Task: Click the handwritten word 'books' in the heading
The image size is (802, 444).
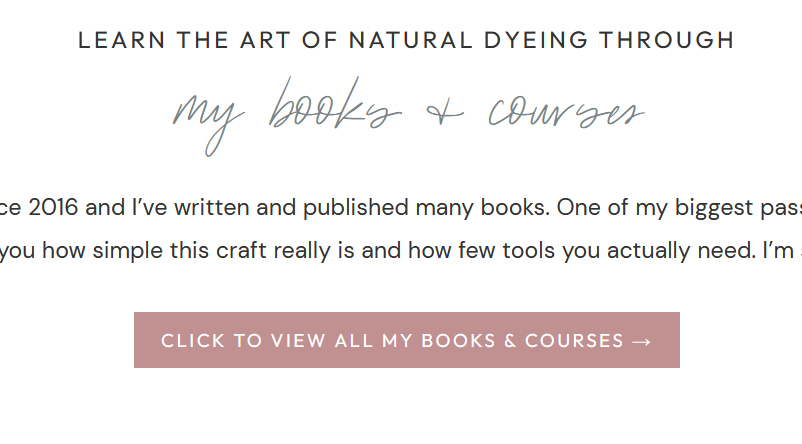Action: click(x=335, y=105)
